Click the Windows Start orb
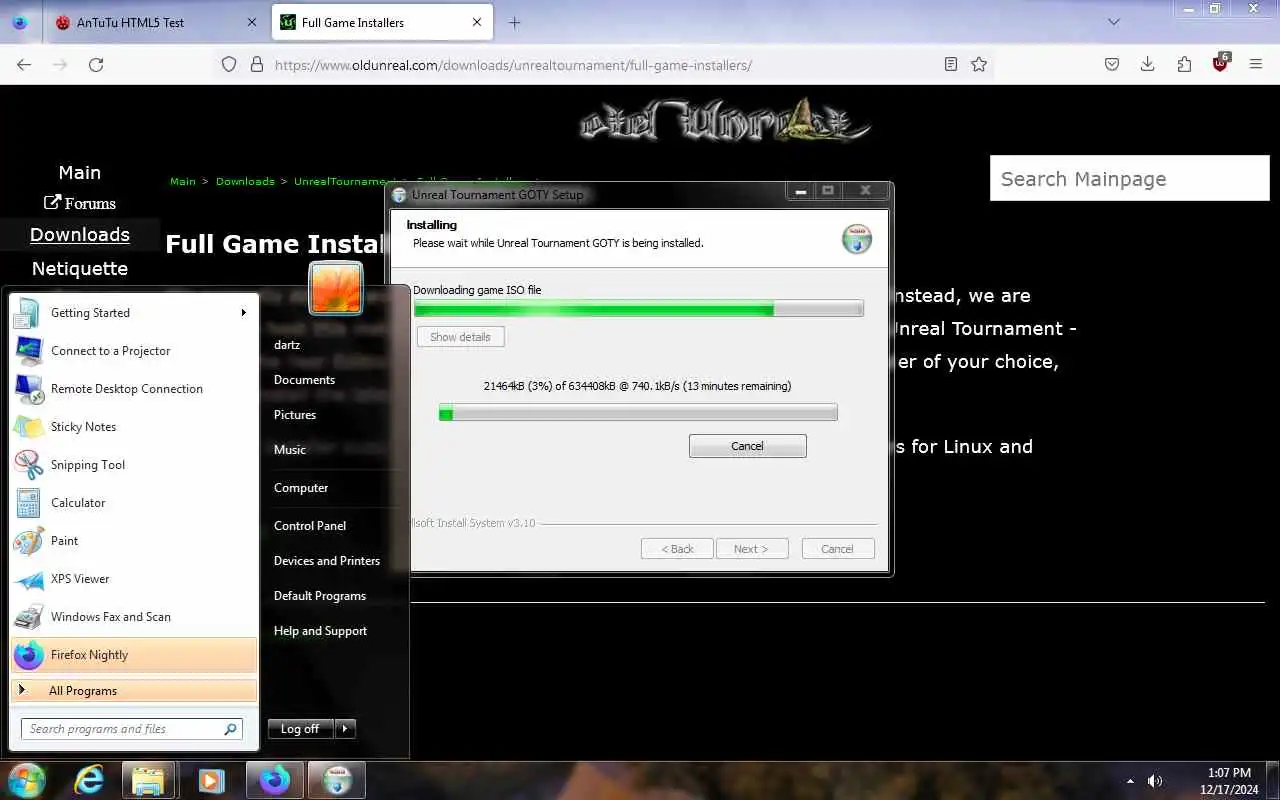Screen dimensions: 1280x800 tap(27, 780)
